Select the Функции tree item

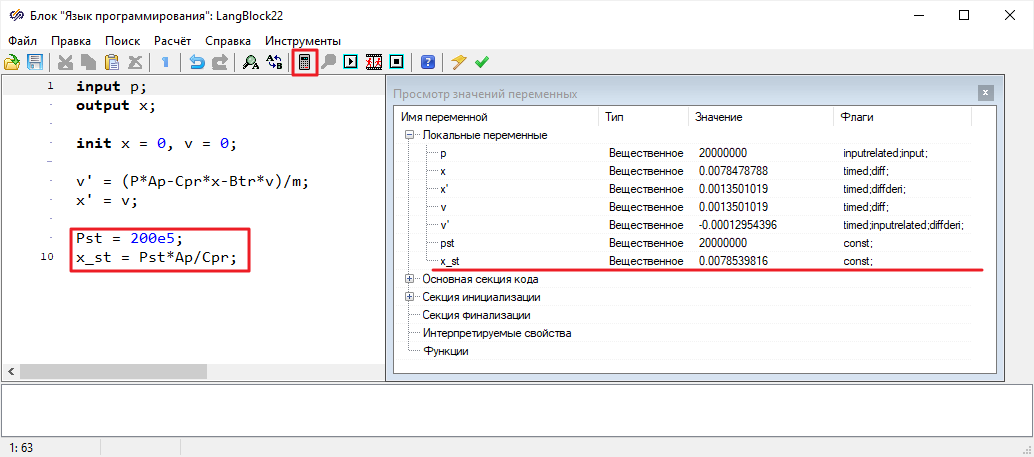tap(445, 351)
